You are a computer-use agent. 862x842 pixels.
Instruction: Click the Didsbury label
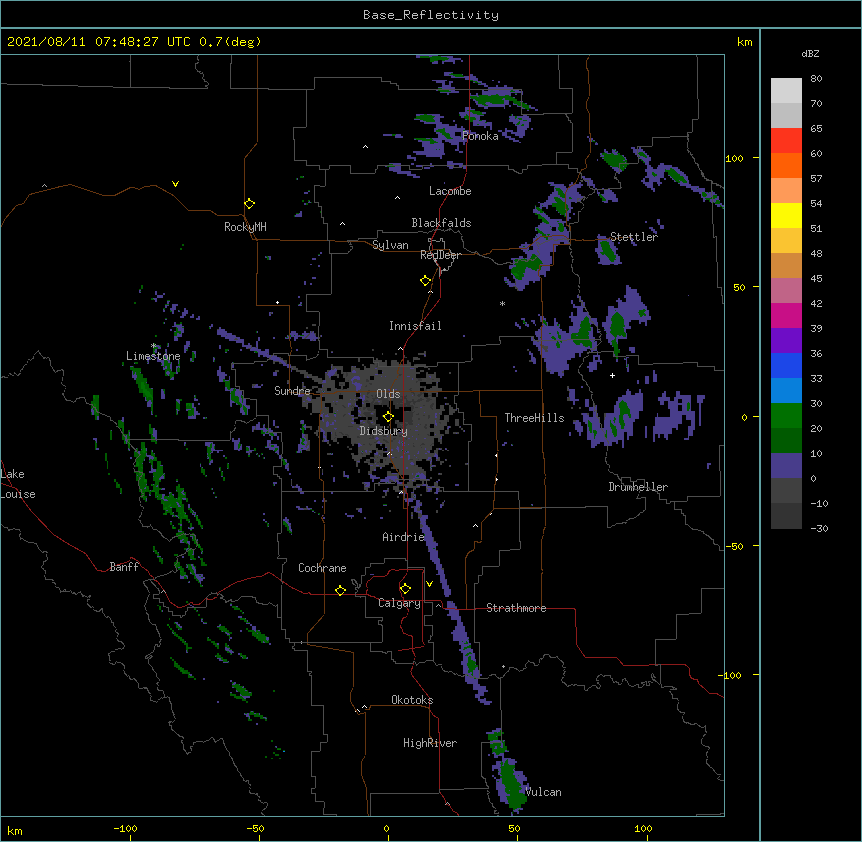pyautogui.click(x=384, y=431)
